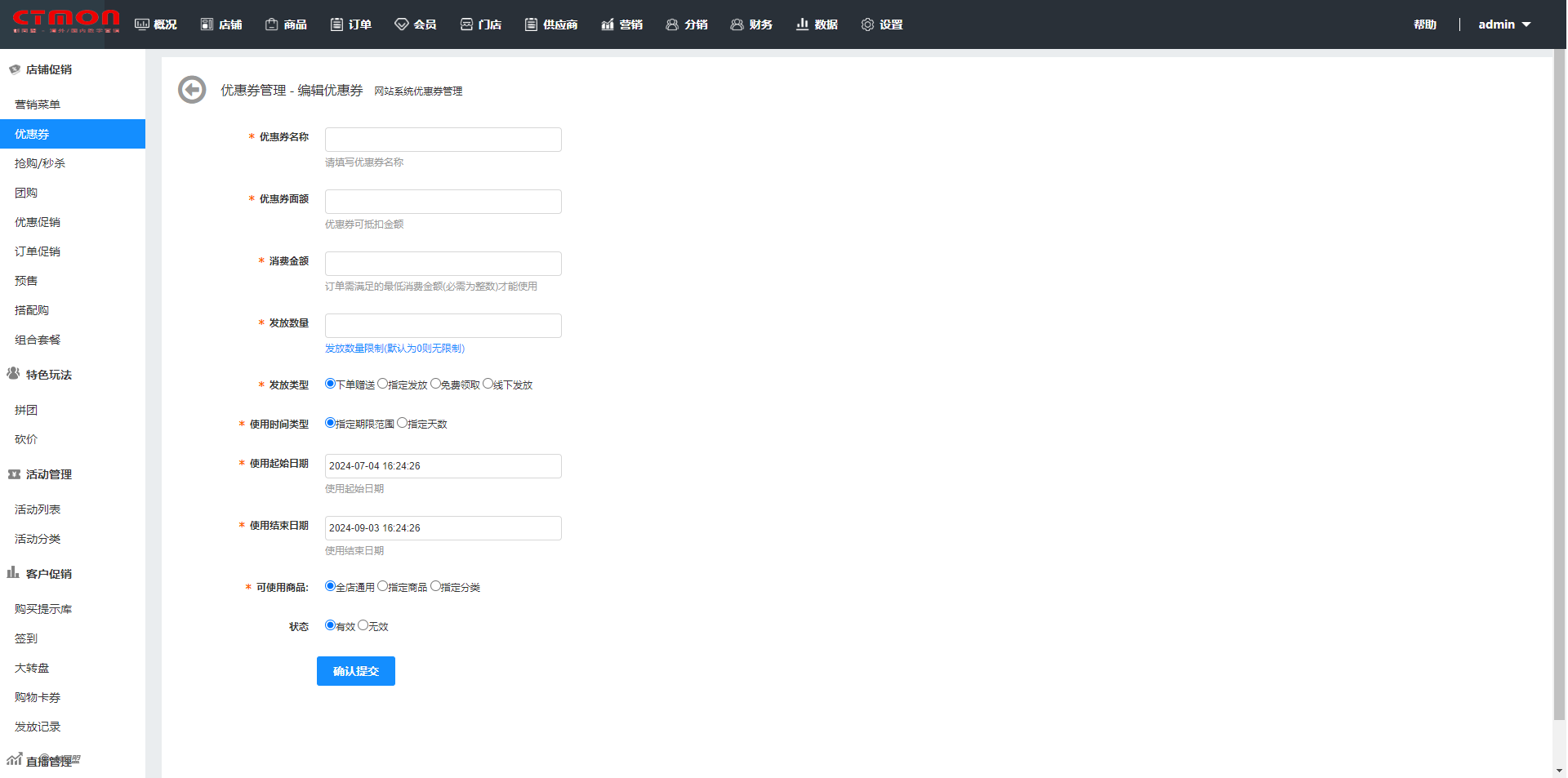This screenshot has height=778, width=1568.
Task: Open the 店铺 shop icon in navigation
Action: [x=207, y=24]
